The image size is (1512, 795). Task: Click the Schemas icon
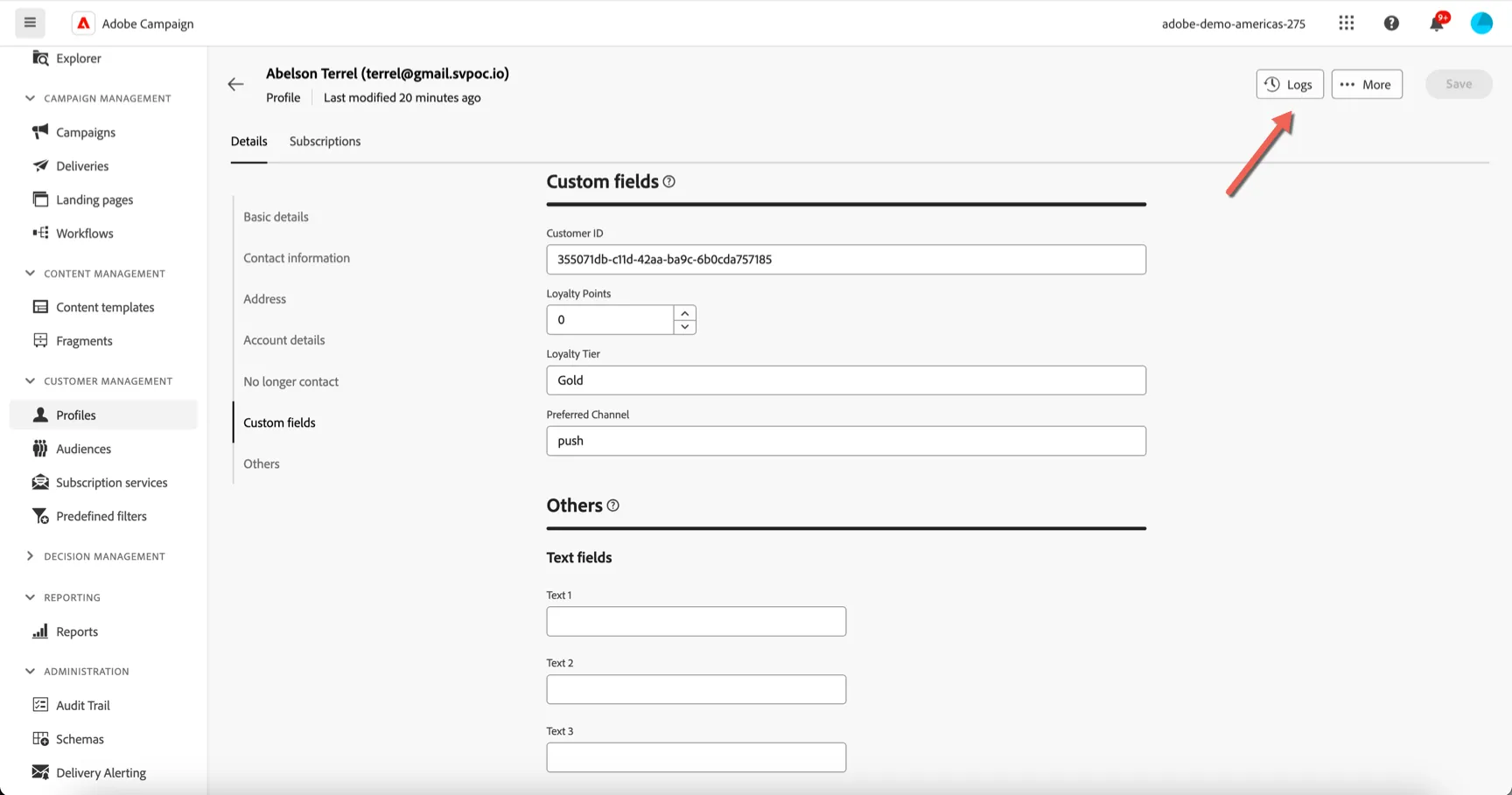(40, 739)
